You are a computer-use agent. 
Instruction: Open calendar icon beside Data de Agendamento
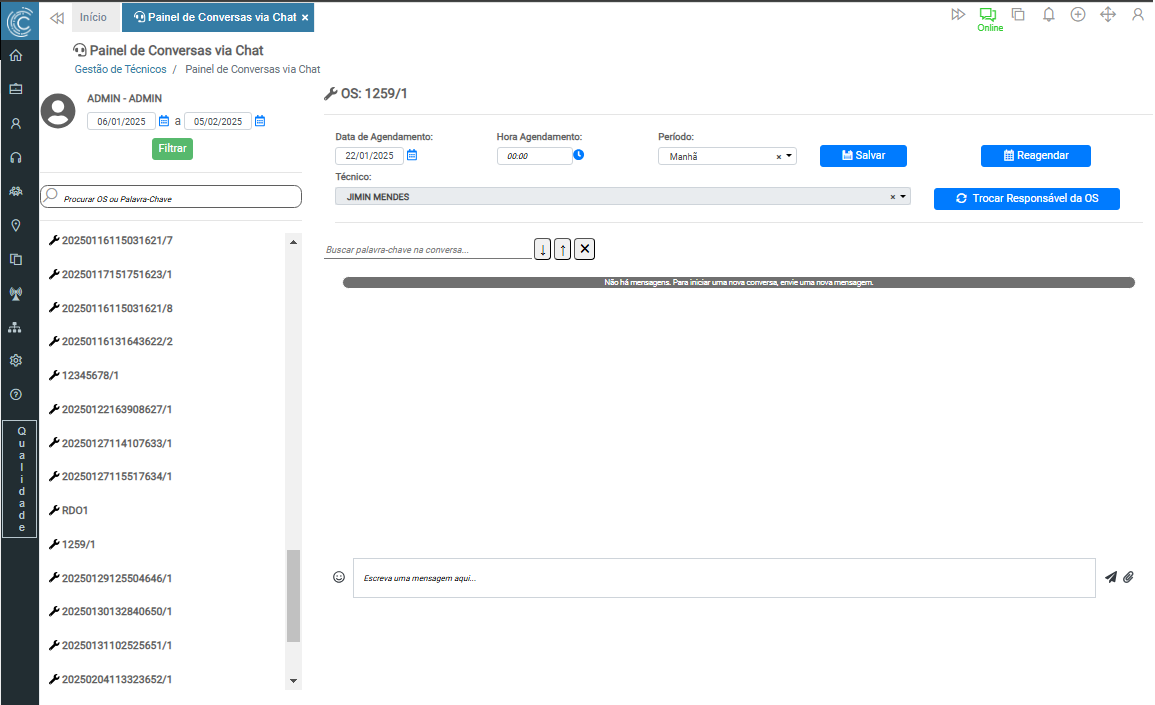[412, 155]
